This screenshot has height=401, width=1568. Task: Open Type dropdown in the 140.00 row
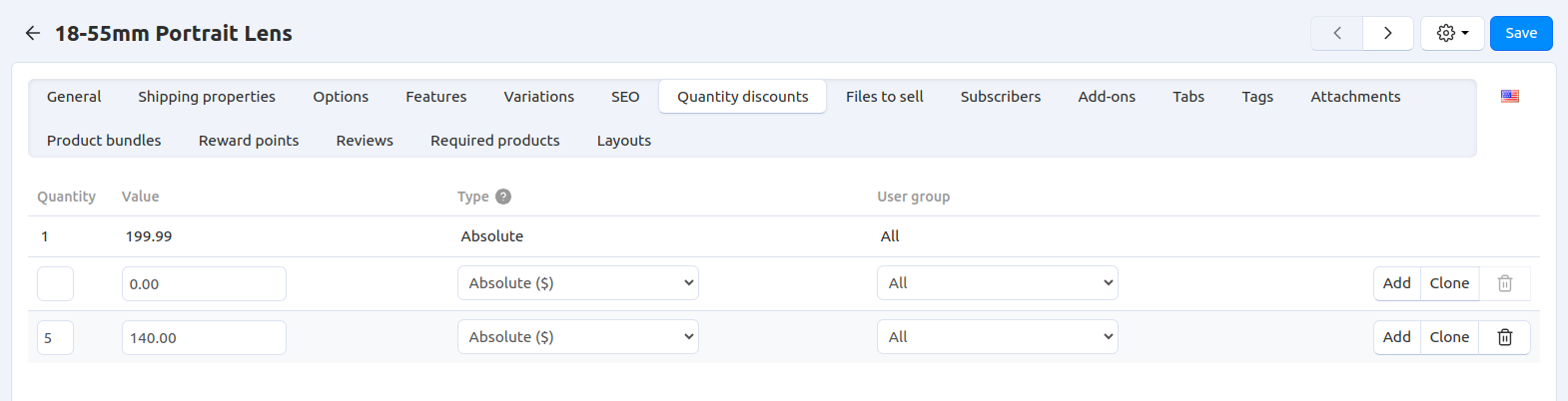click(x=578, y=337)
